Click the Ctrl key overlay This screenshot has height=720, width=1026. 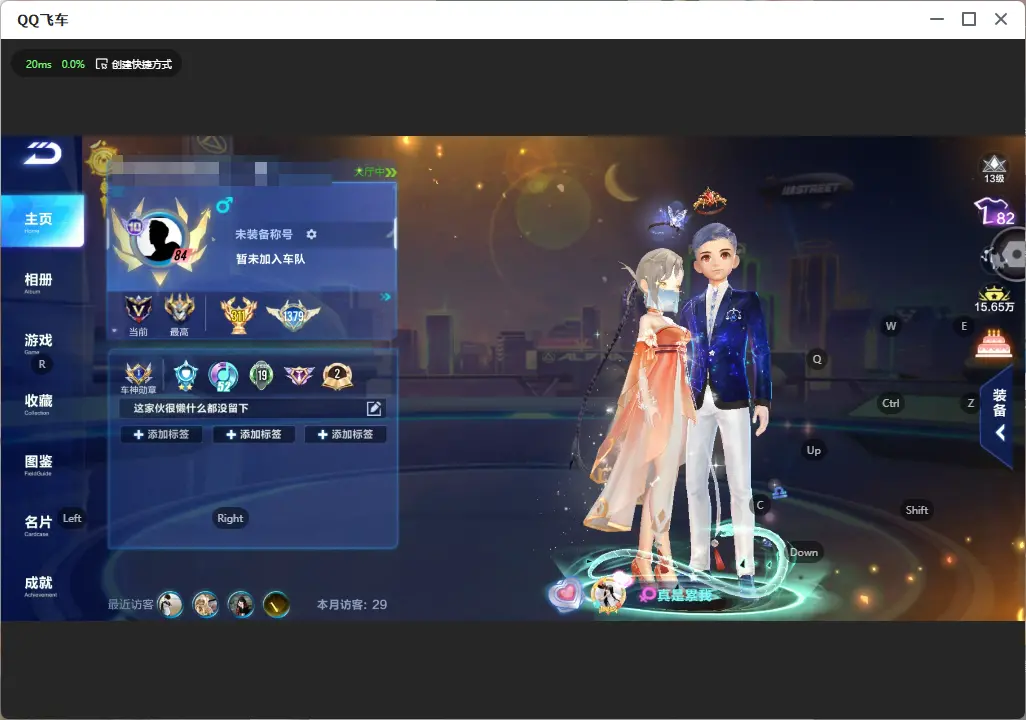pyautogui.click(x=891, y=403)
